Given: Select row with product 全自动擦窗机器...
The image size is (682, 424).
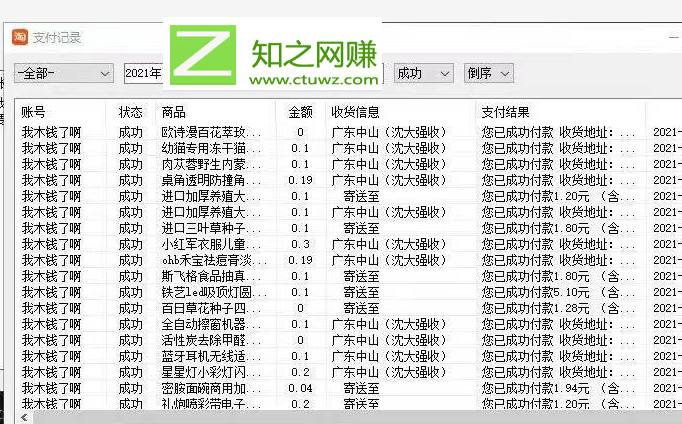Looking at the screenshot, I should [x=348, y=324].
